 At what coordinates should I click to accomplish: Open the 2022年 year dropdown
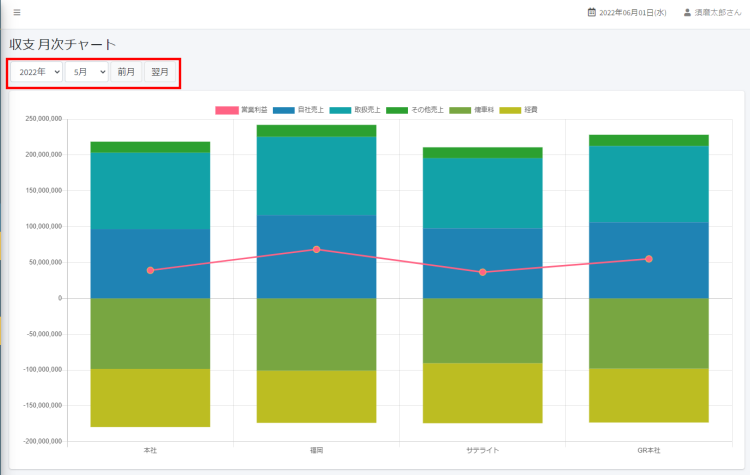(37, 72)
